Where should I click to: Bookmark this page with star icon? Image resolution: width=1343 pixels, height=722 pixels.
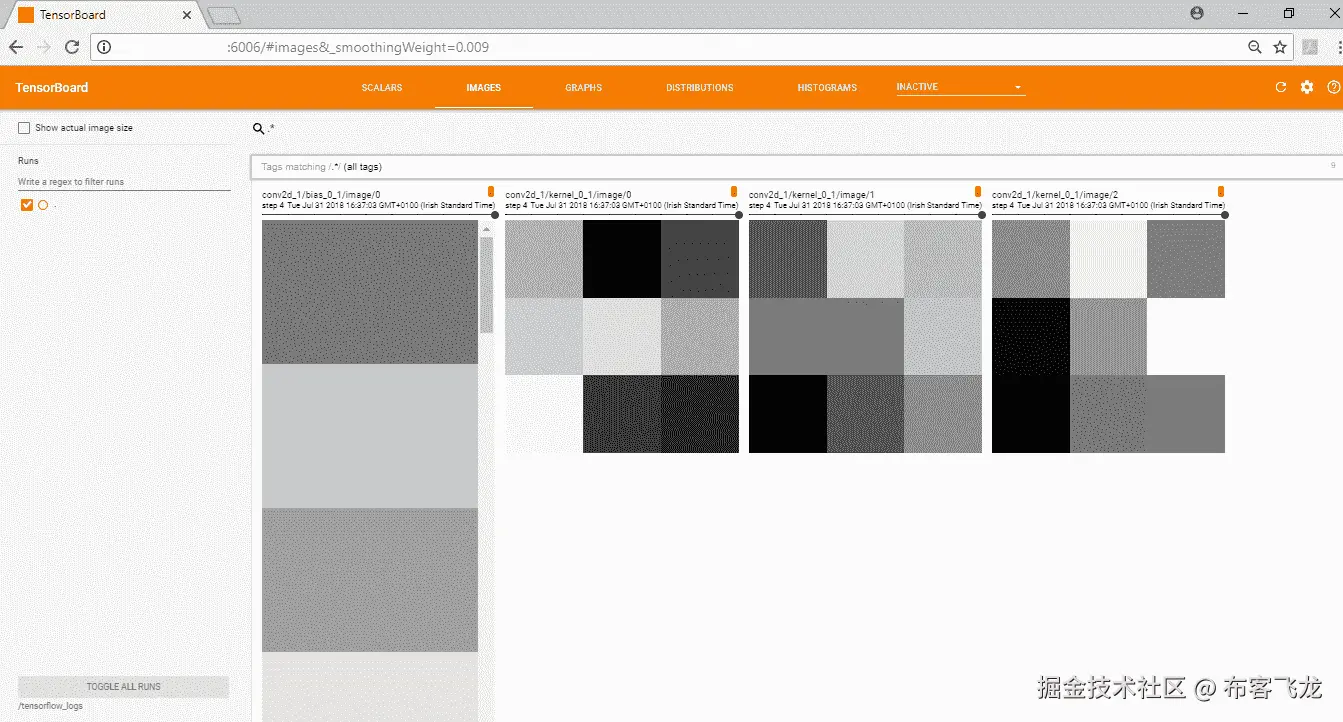(1280, 47)
